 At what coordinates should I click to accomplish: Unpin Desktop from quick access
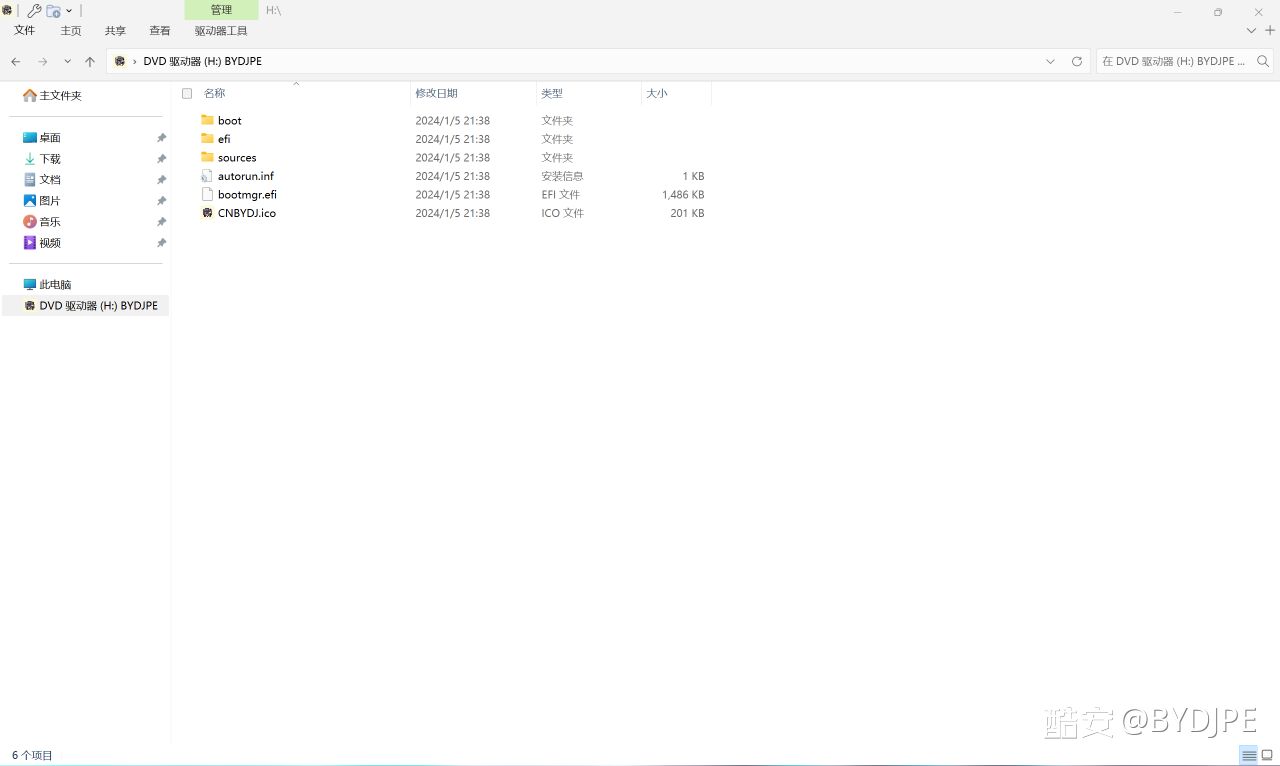(x=161, y=138)
